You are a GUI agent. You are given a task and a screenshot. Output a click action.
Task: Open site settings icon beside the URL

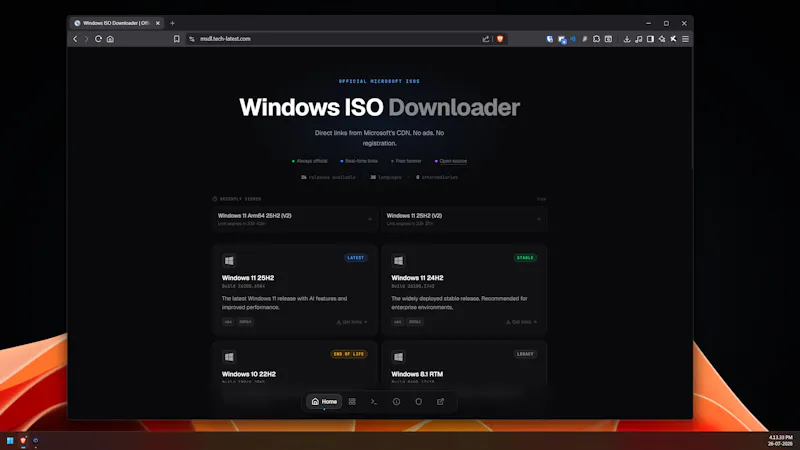pyautogui.click(x=192, y=39)
